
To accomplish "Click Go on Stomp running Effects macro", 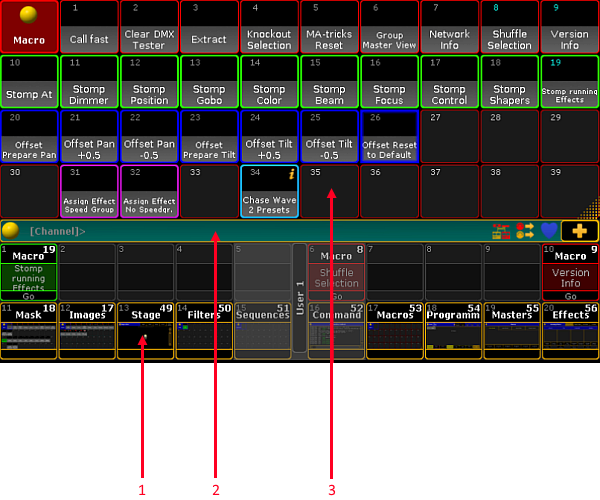I will [x=29, y=296].
